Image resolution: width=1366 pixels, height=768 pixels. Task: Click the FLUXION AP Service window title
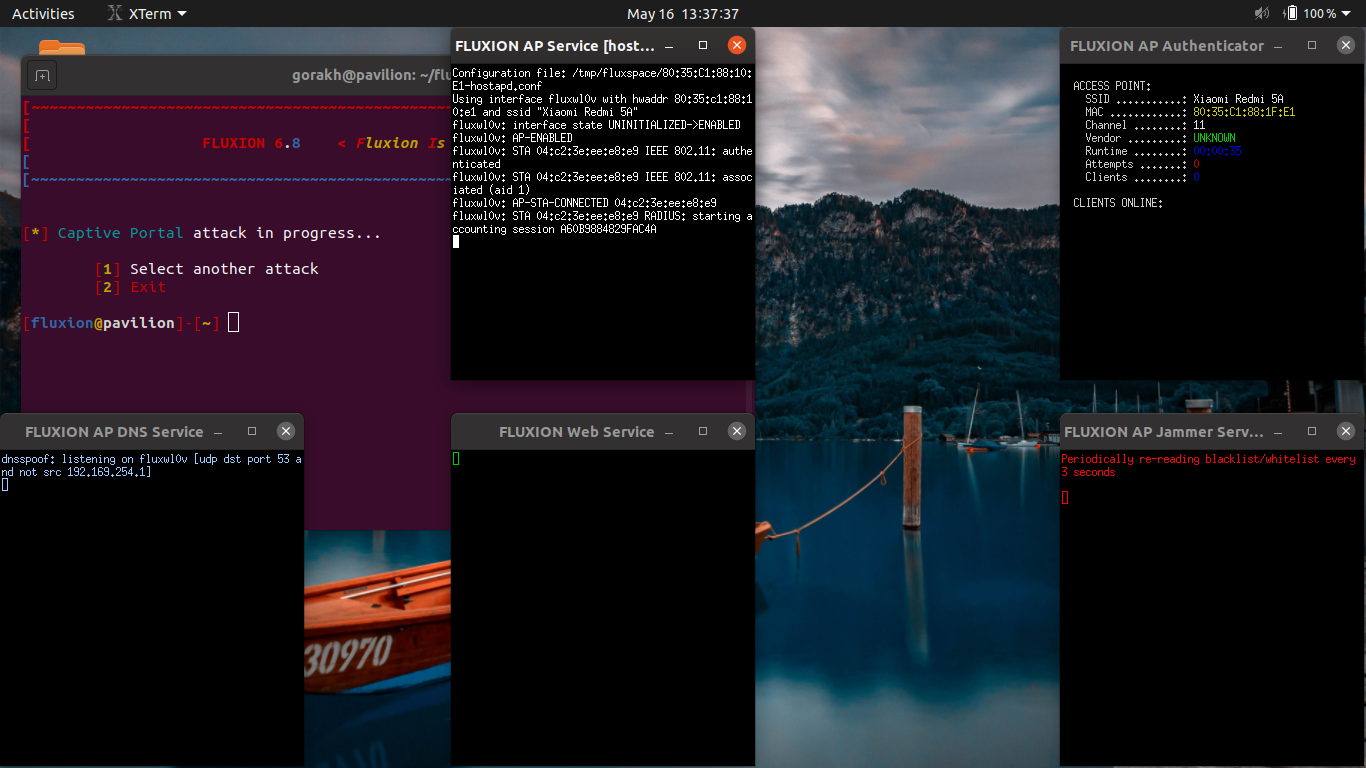click(555, 46)
